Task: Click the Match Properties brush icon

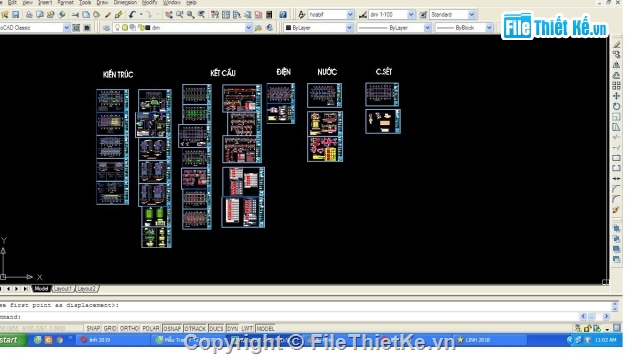Action: tap(118, 15)
